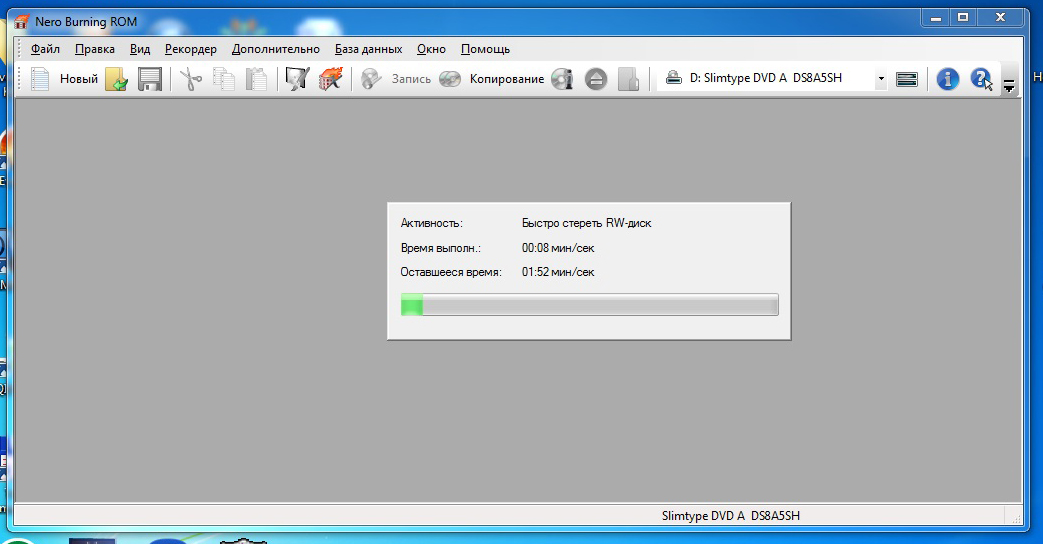Viewport: 1043px width, 544px height.
Task: Click the Choose recorder drives icon
Action: (907, 79)
